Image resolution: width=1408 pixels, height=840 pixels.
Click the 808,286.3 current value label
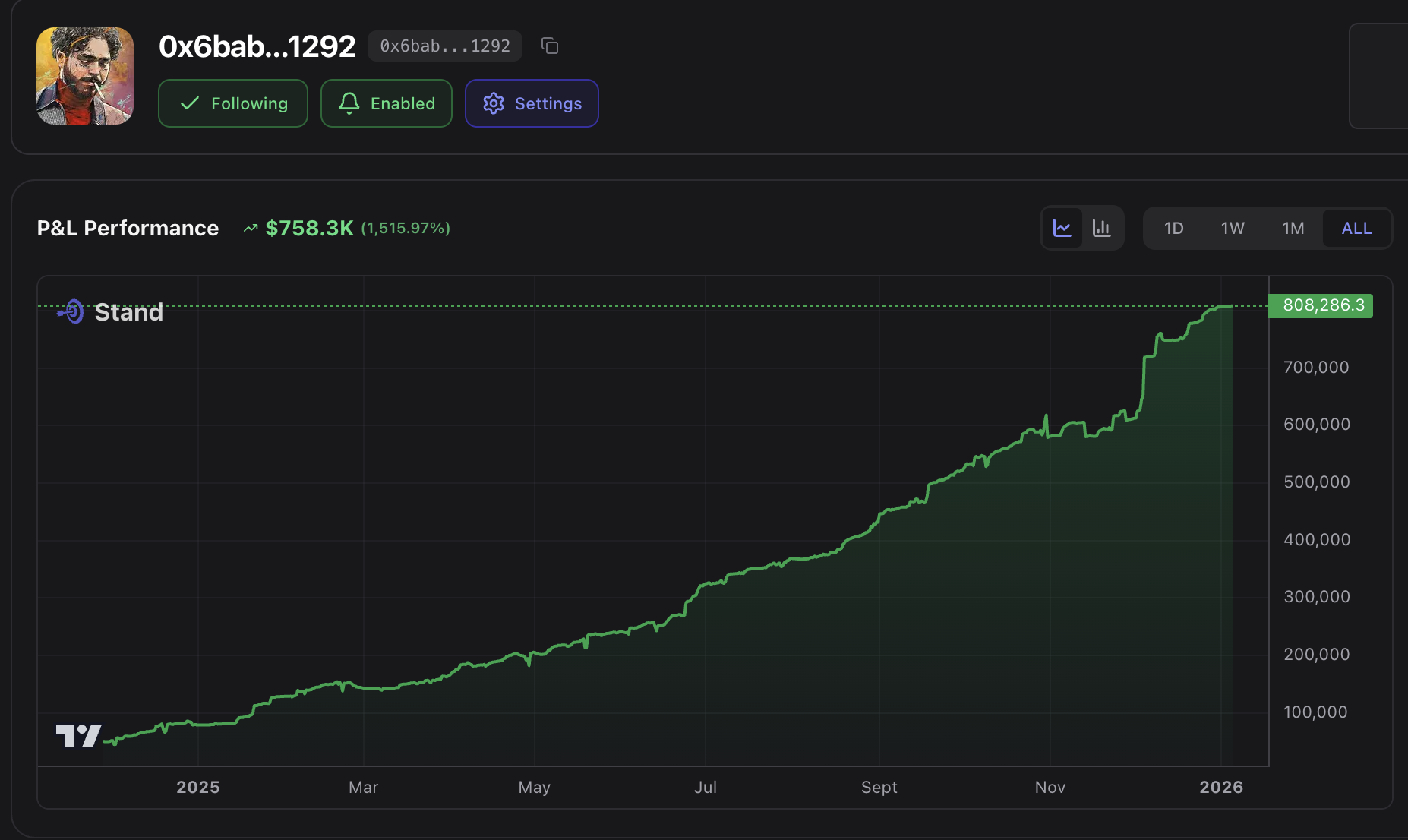(1321, 305)
